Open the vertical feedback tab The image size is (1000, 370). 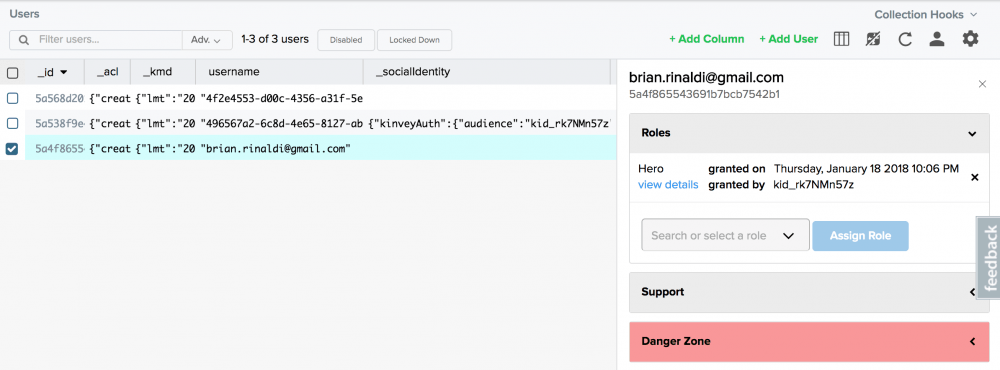989,258
